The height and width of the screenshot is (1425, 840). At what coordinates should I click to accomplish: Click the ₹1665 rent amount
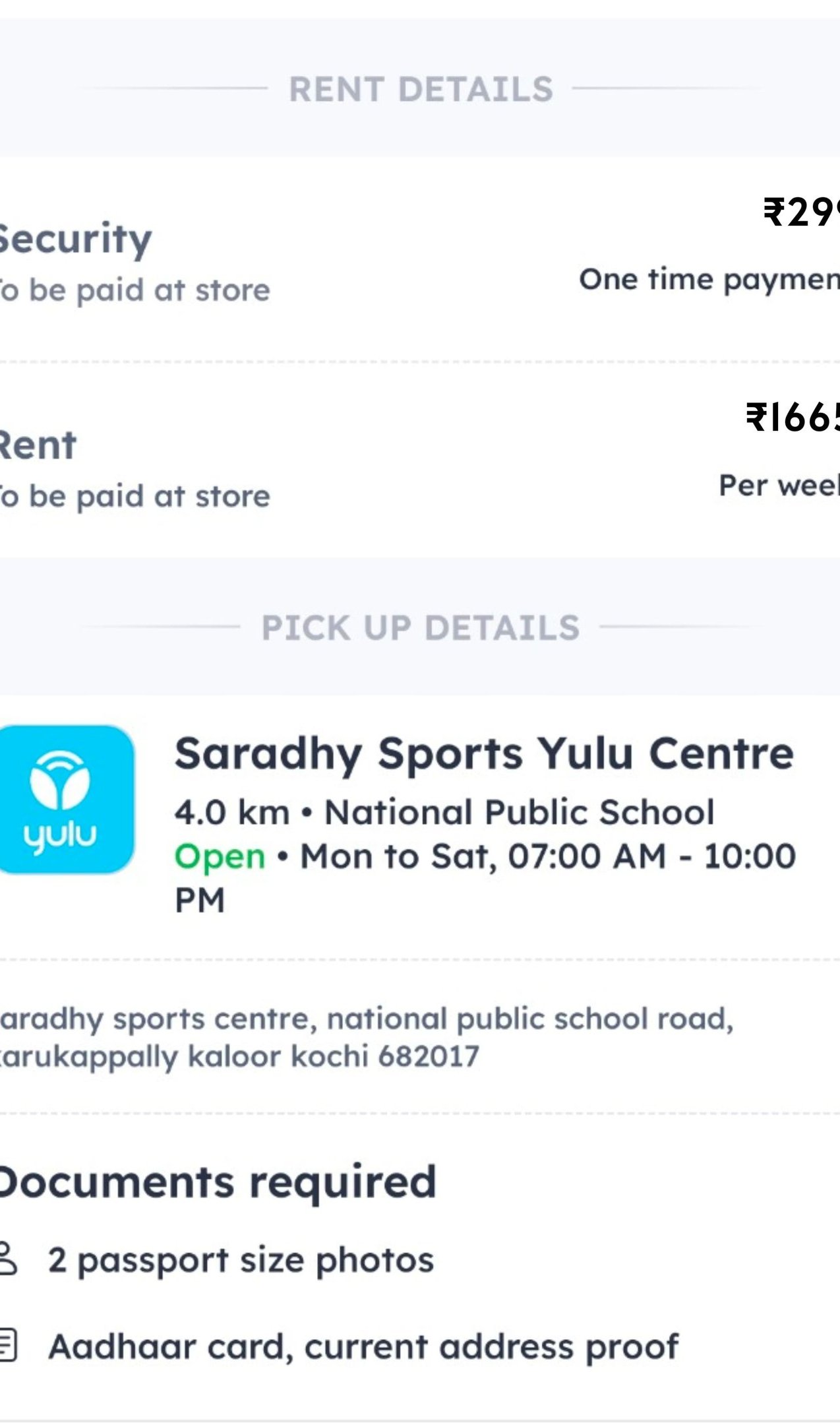[793, 417]
